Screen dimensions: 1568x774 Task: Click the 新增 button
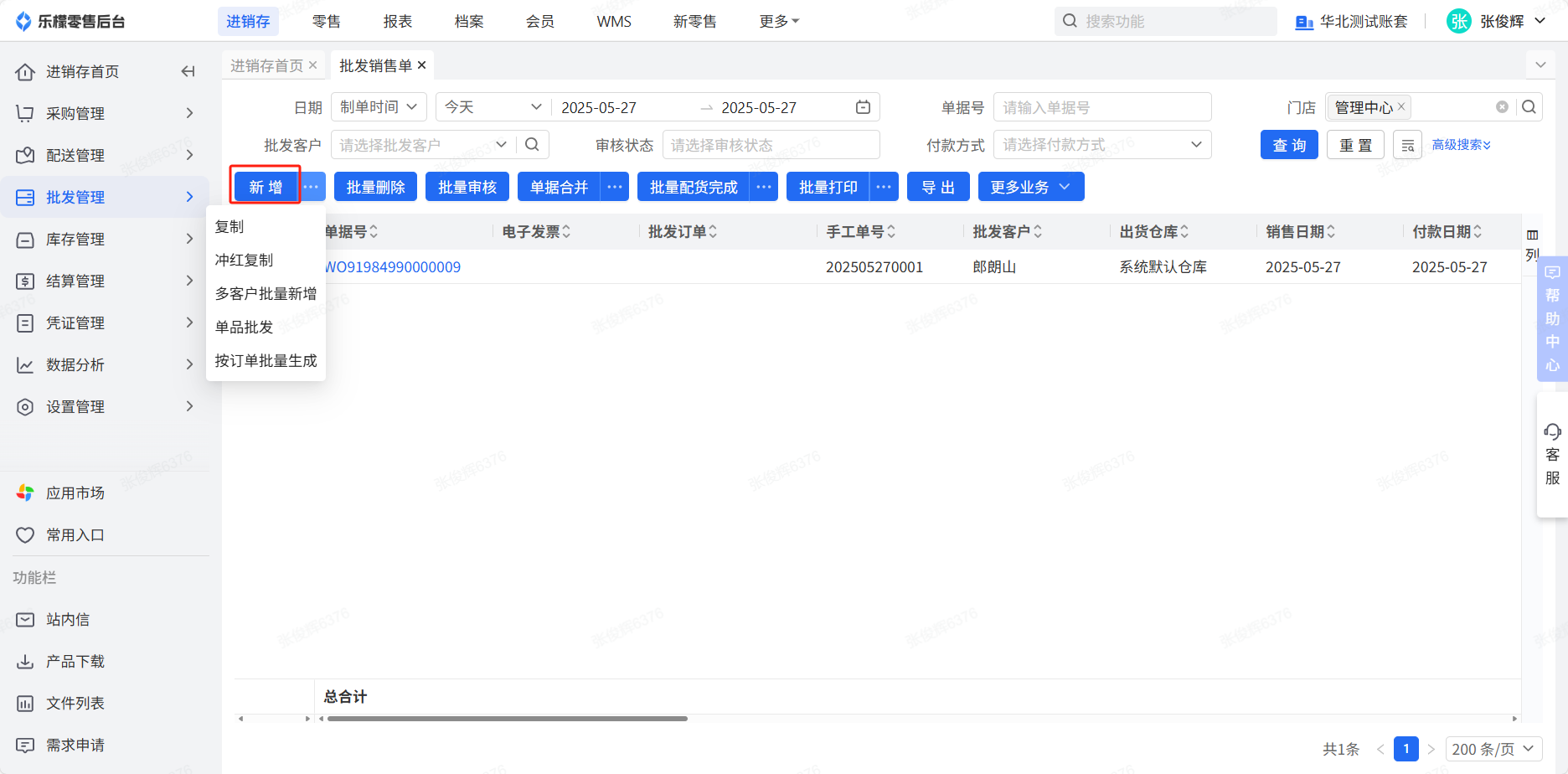[x=266, y=187]
